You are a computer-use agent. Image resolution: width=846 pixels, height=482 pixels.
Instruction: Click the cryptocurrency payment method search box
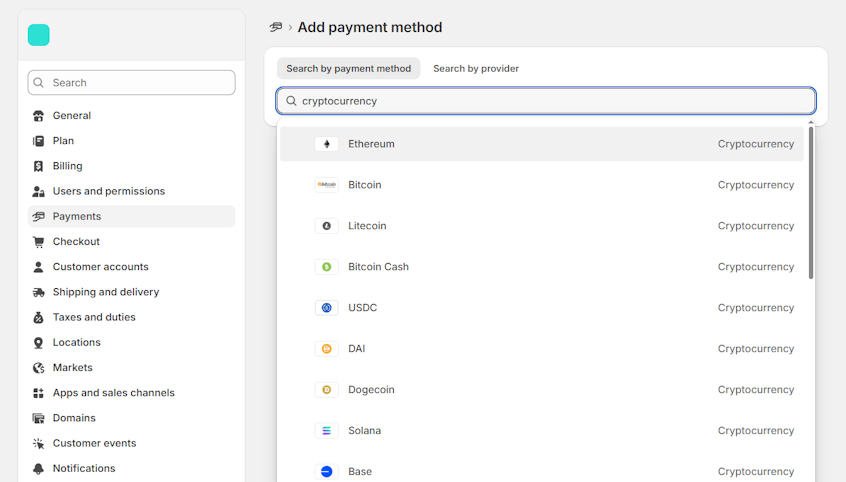point(546,101)
